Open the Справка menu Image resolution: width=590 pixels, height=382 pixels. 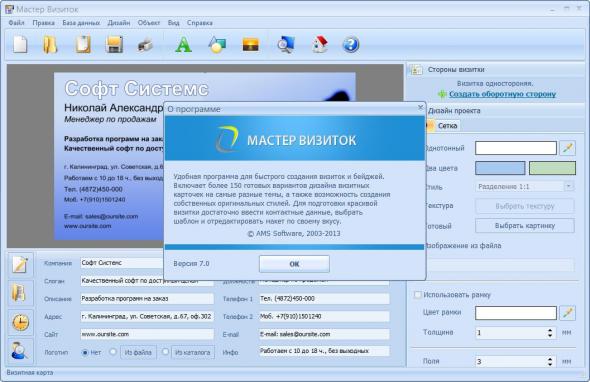point(200,23)
